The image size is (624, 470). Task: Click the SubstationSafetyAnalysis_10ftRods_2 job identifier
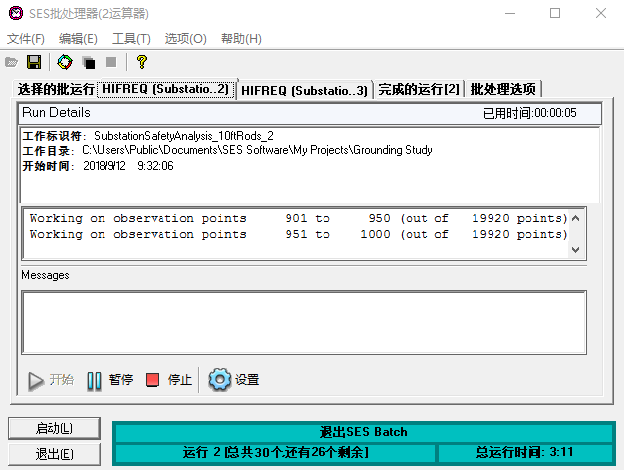pyautogui.click(x=184, y=136)
